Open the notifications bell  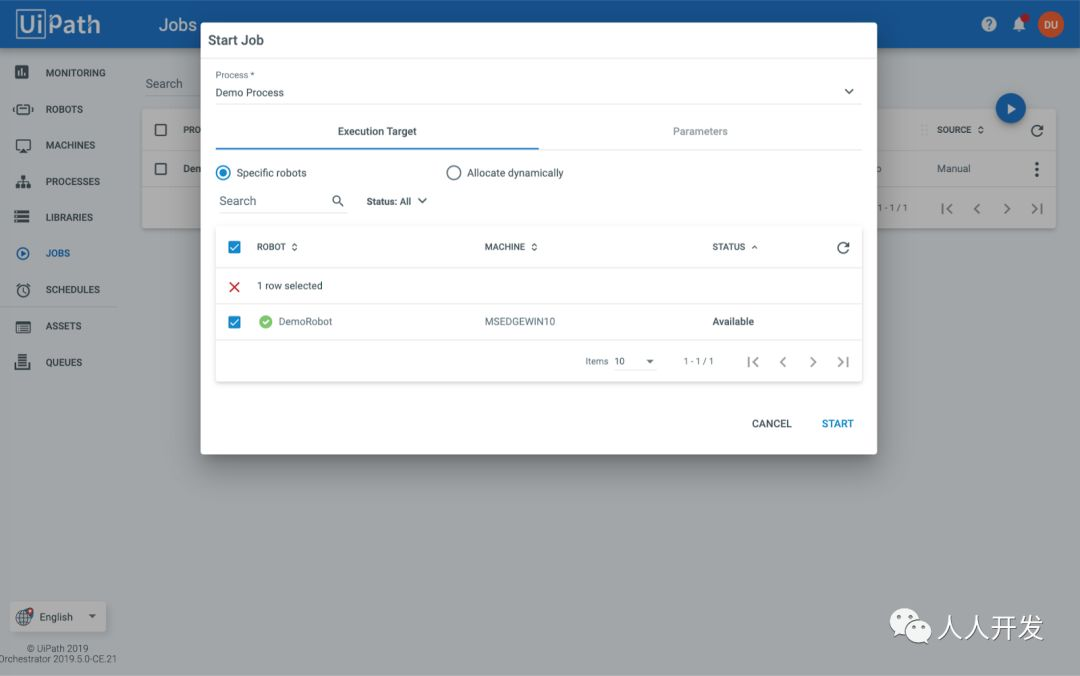[1019, 24]
